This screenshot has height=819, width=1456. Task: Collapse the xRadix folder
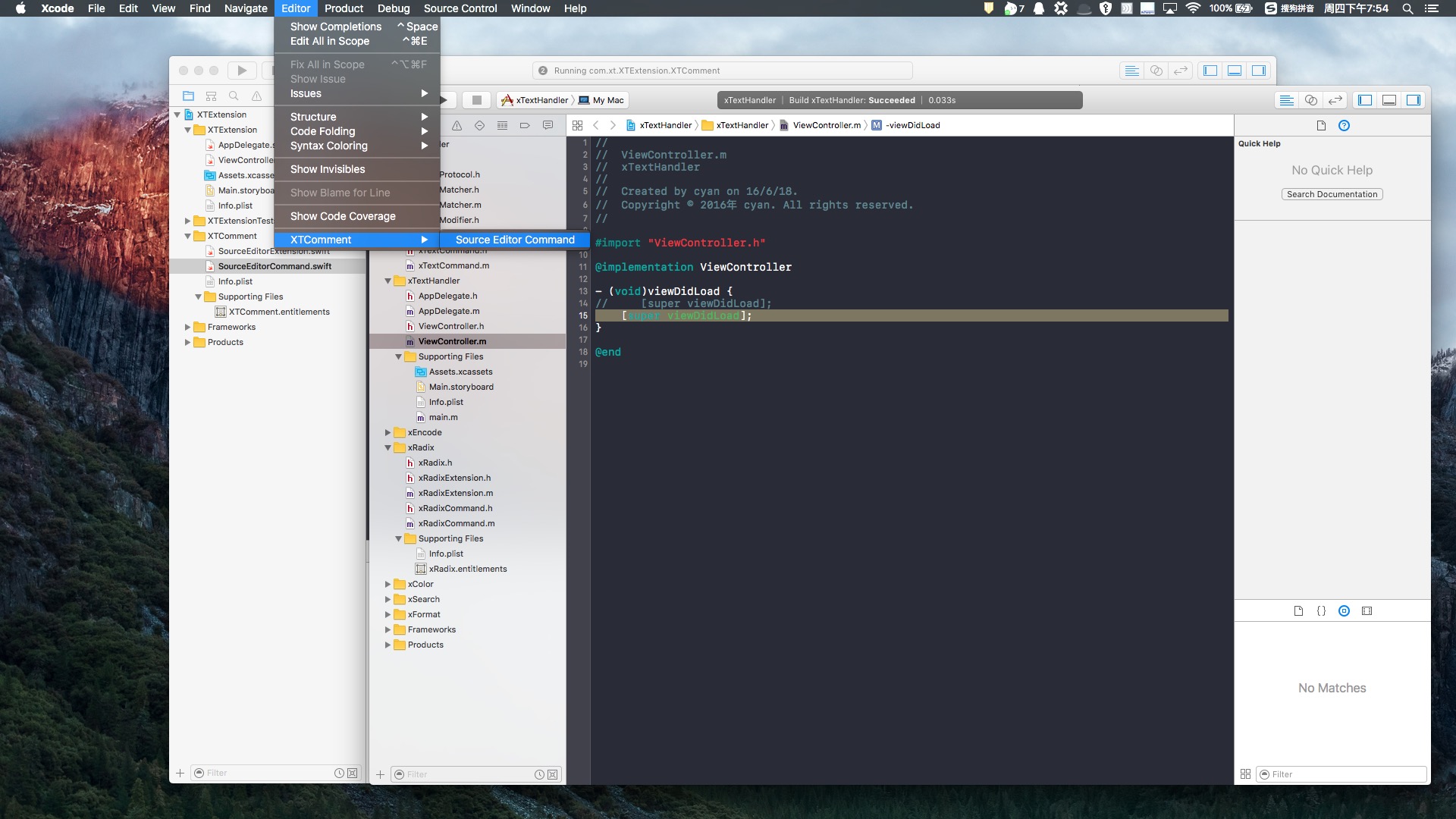pos(388,448)
